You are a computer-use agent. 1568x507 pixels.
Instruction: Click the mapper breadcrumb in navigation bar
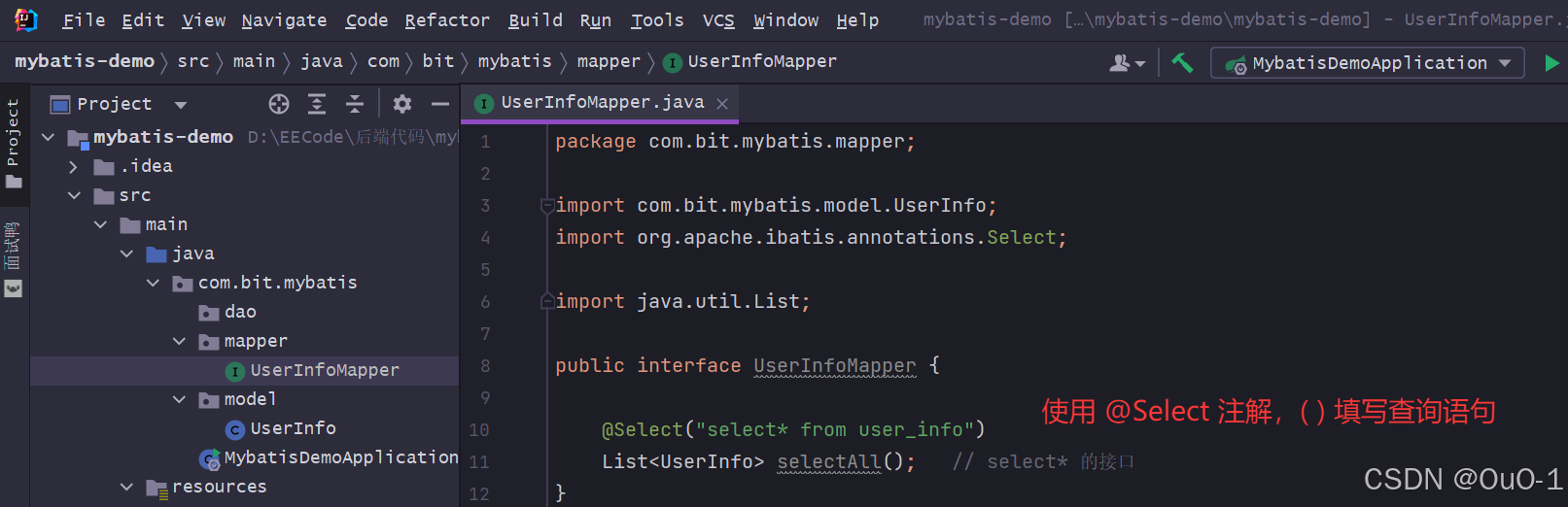pos(609,61)
